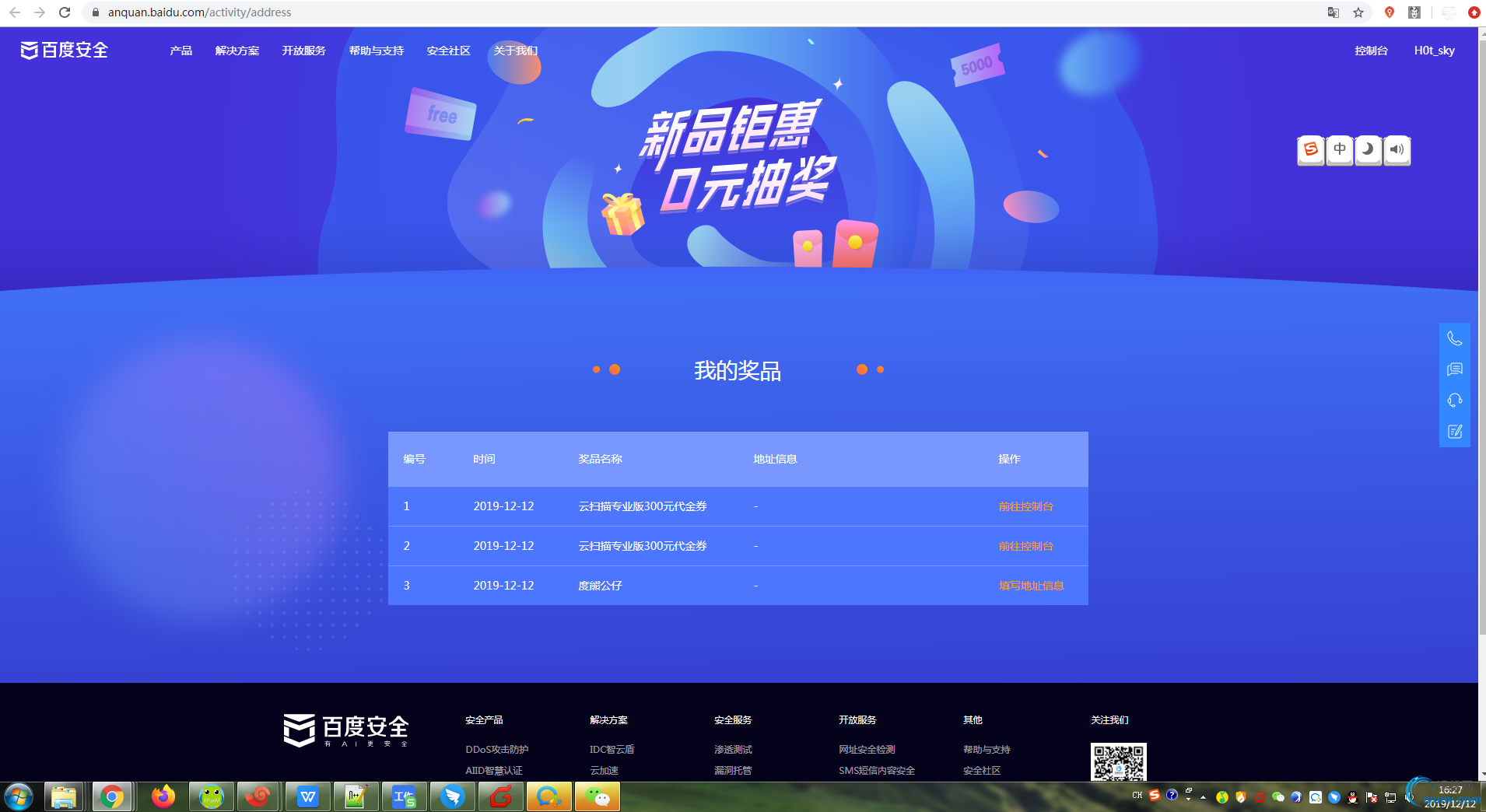Viewport: 1486px width, 812px height.
Task: Open the SMS短信内容安全 footer link
Action: pos(877,771)
